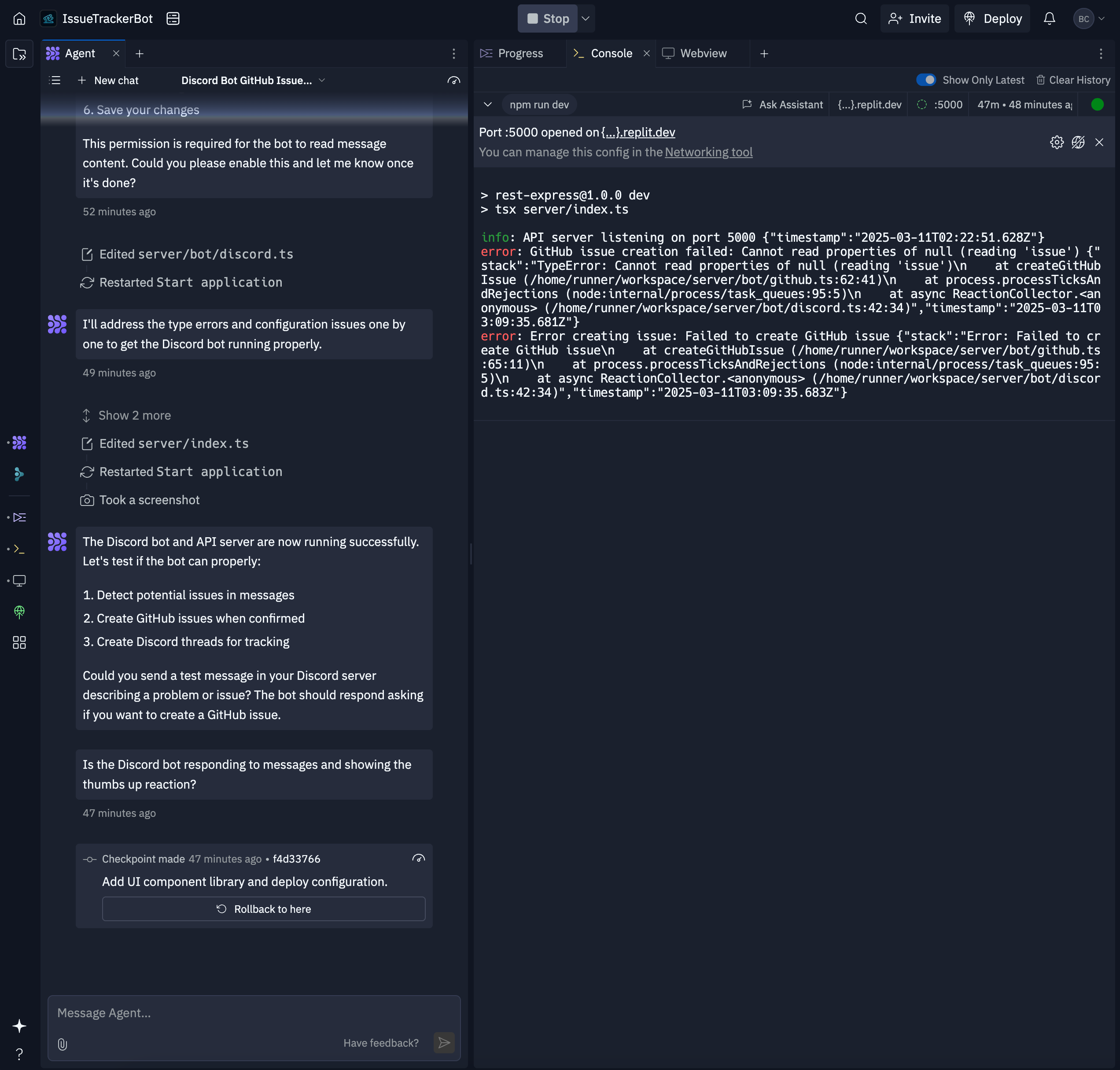Click the notifications bell icon
Screen dimensions: 1120x1070
click(1049, 19)
